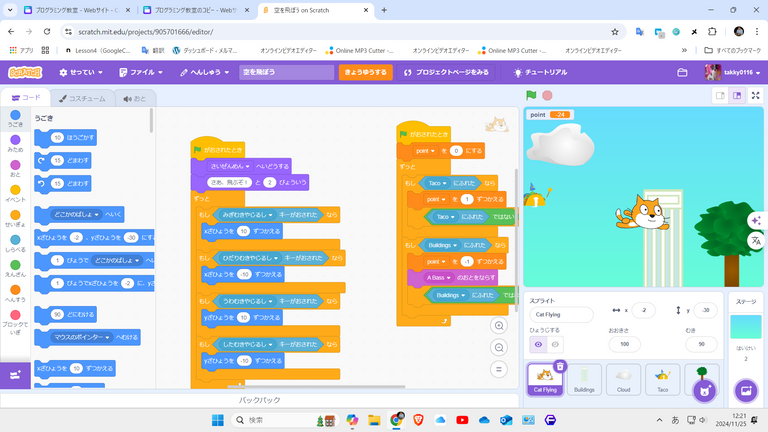The height and width of the screenshot is (432, 768).
Task: Switch to プログラミング教室のコピー browser tab
Action: (196, 10)
